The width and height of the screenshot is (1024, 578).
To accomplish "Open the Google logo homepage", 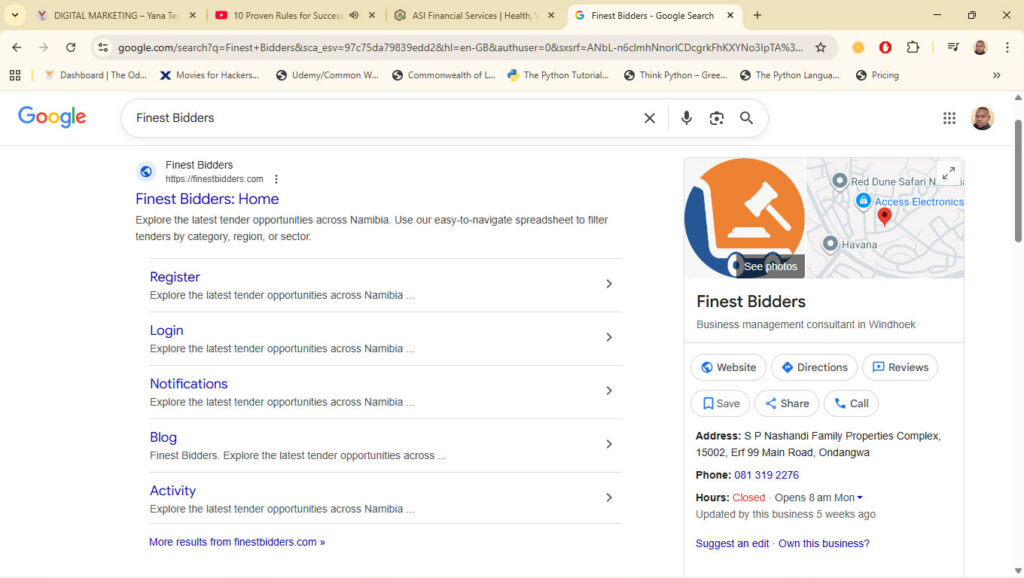I will [52, 117].
